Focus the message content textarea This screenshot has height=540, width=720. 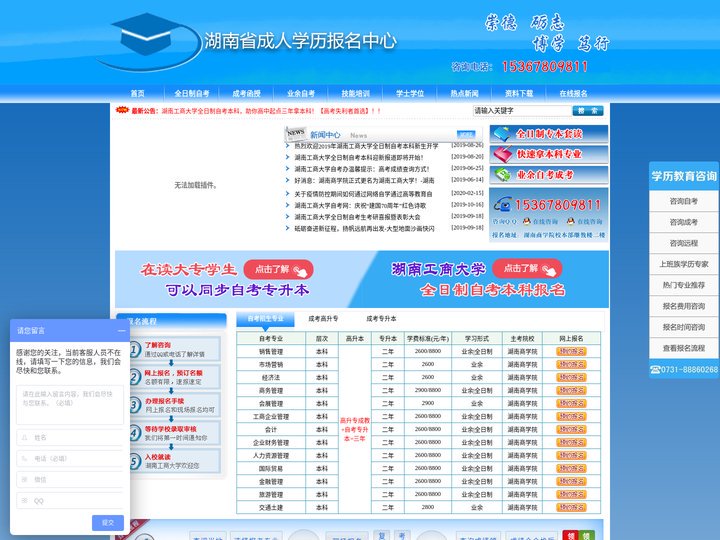[x=70, y=405]
